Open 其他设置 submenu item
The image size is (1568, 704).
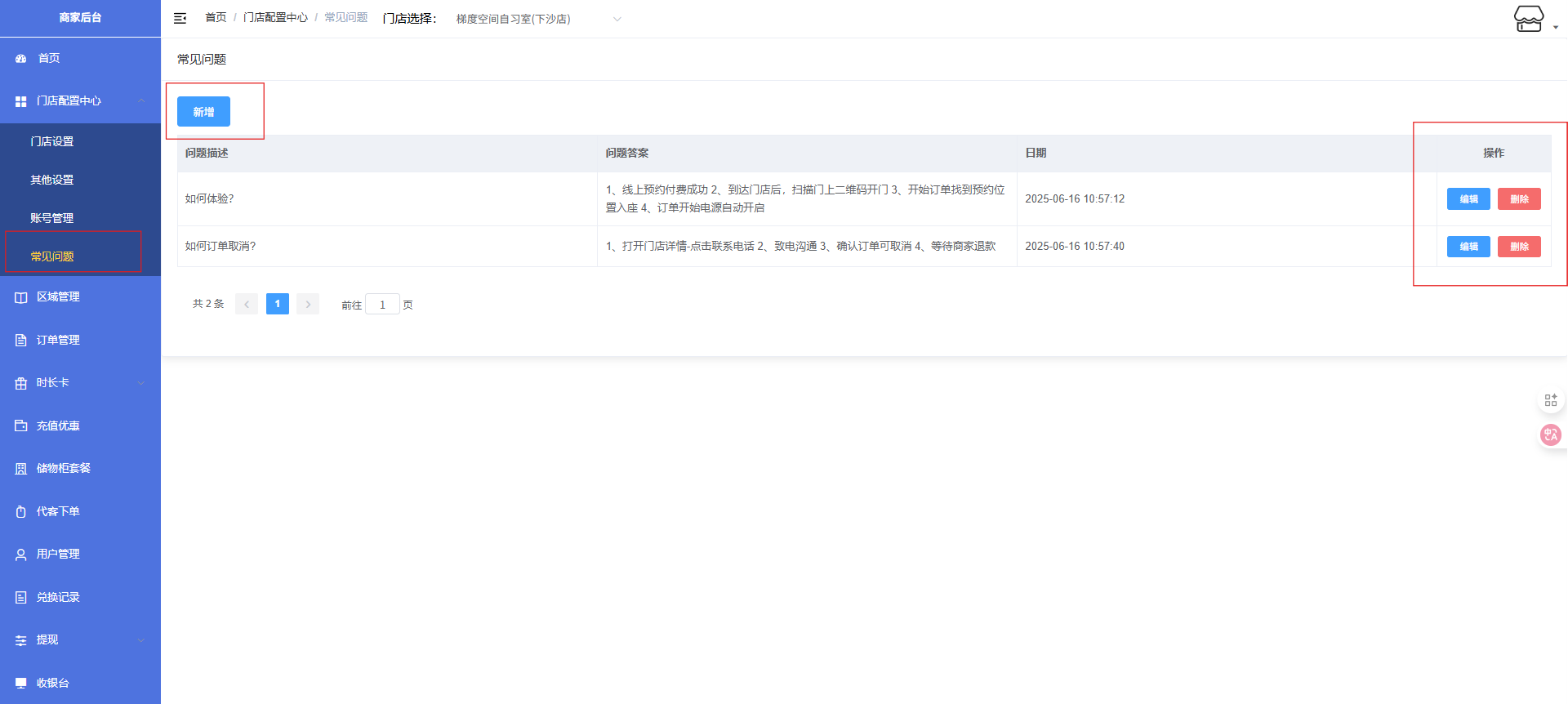coord(80,180)
